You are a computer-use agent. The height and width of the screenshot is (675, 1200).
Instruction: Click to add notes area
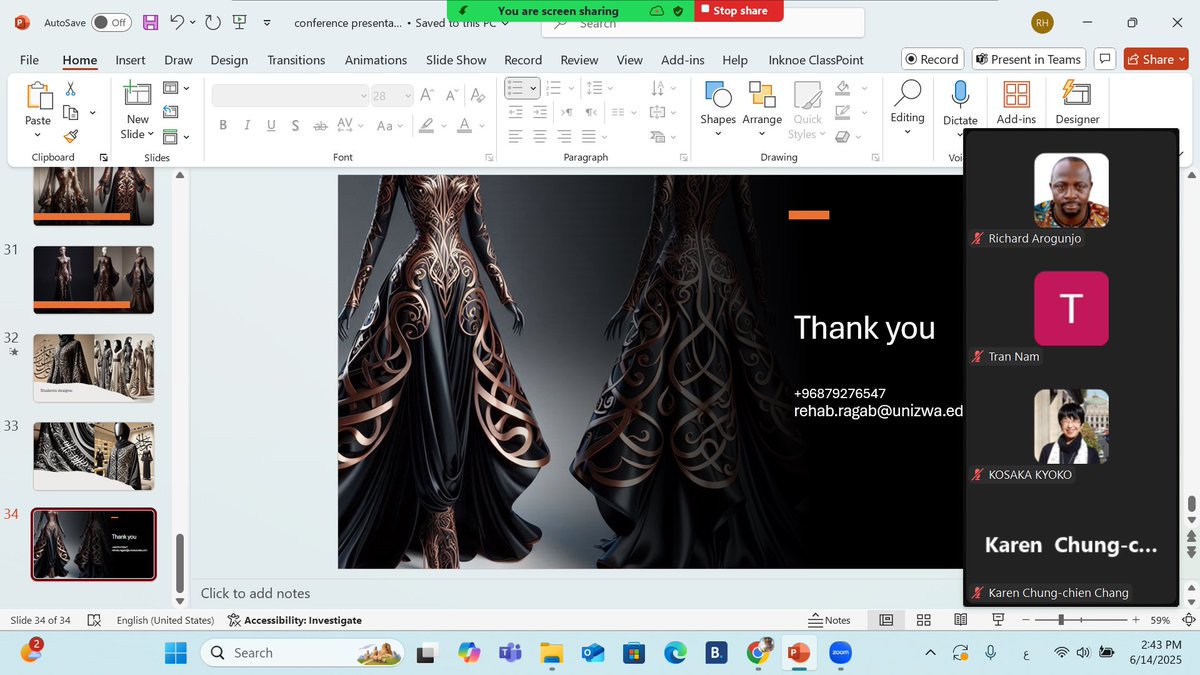[x=256, y=593]
